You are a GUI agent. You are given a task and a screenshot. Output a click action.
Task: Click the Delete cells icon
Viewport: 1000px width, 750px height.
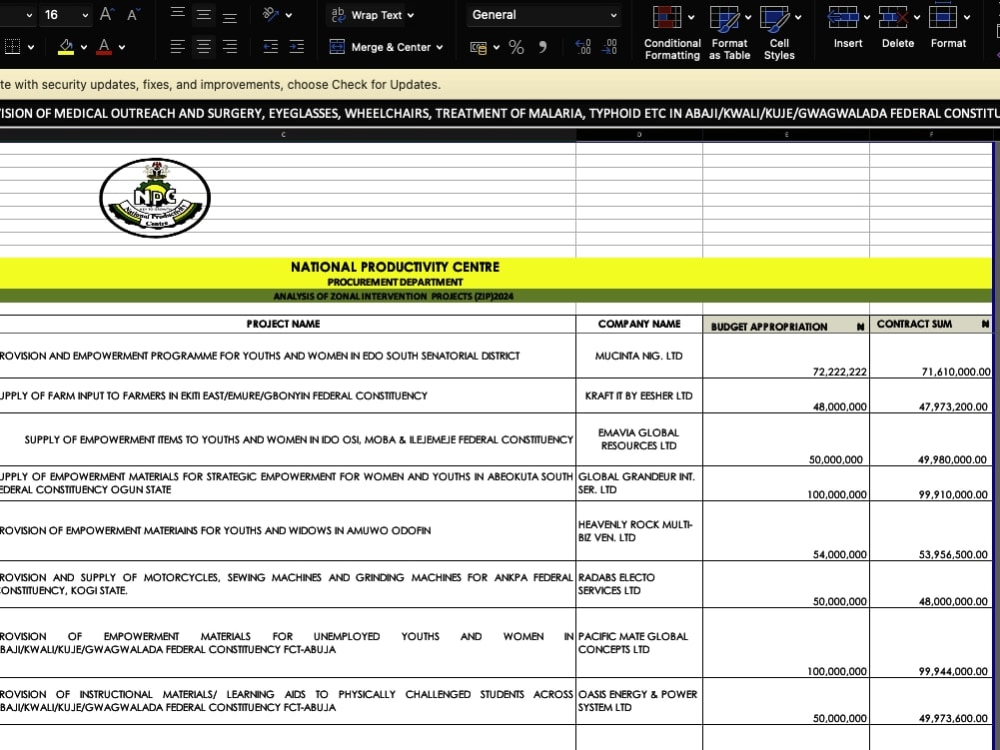pyautogui.click(x=893, y=17)
